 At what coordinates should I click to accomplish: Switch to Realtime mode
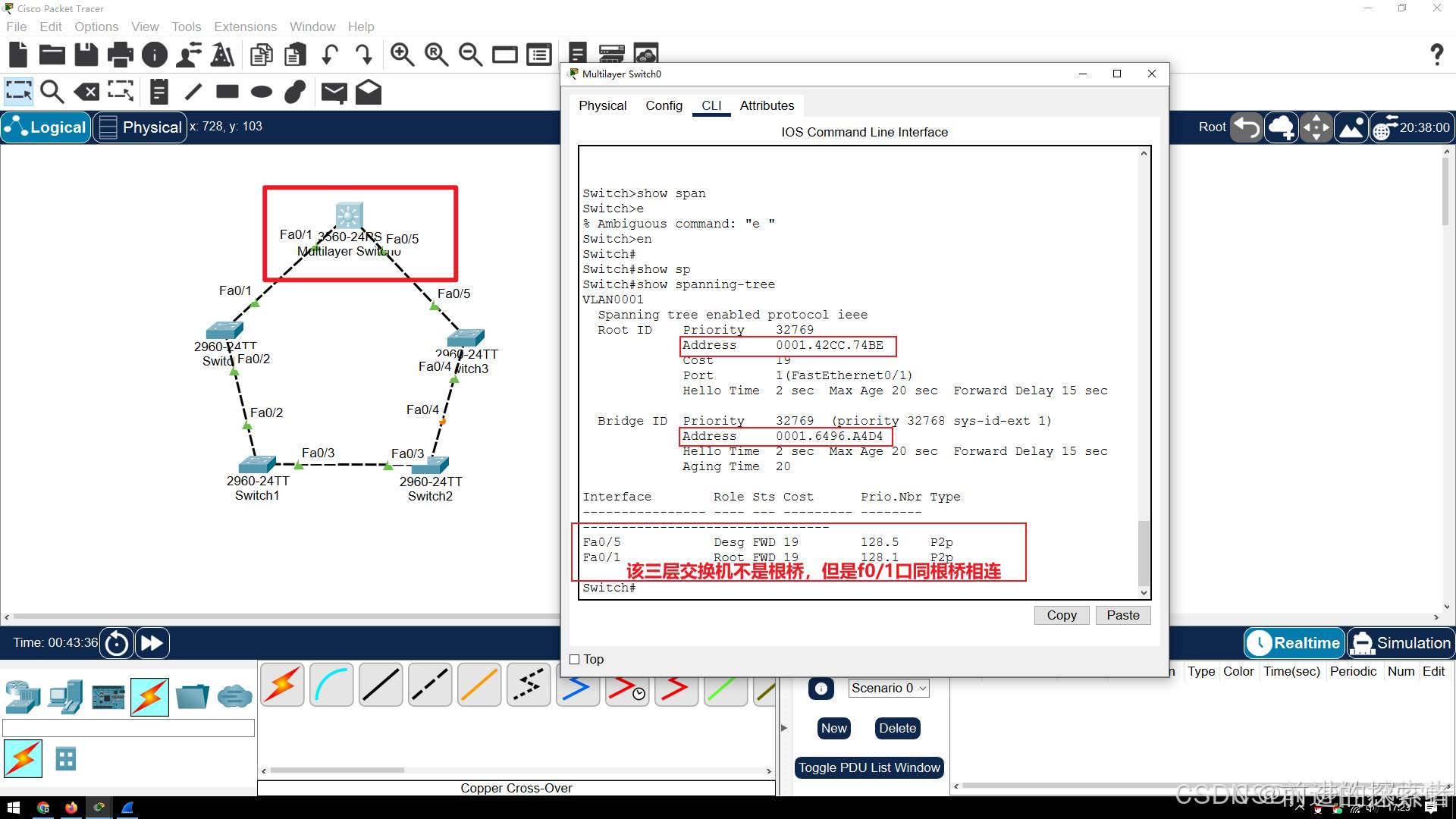[1294, 643]
